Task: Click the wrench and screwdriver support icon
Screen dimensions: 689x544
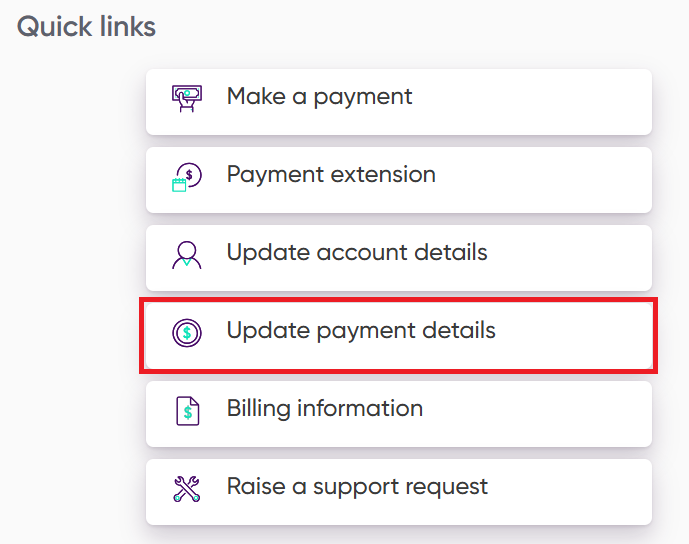Action: click(x=187, y=489)
